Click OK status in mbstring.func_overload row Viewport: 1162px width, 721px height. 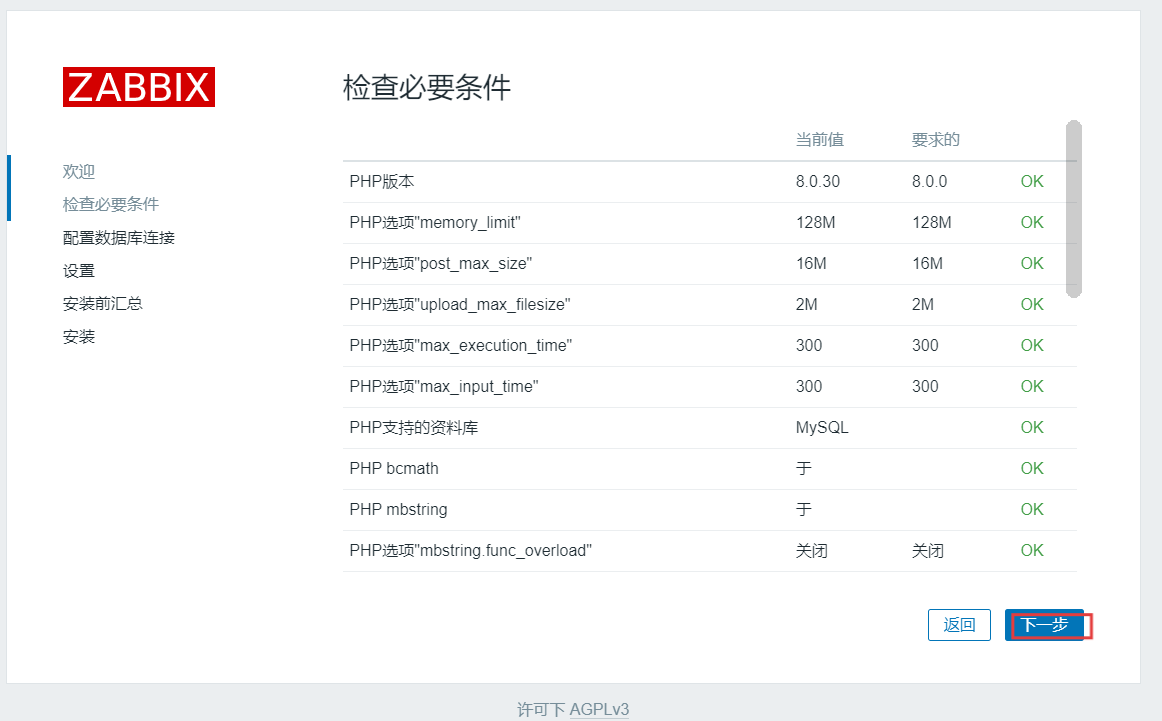(x=1032, y=551)
